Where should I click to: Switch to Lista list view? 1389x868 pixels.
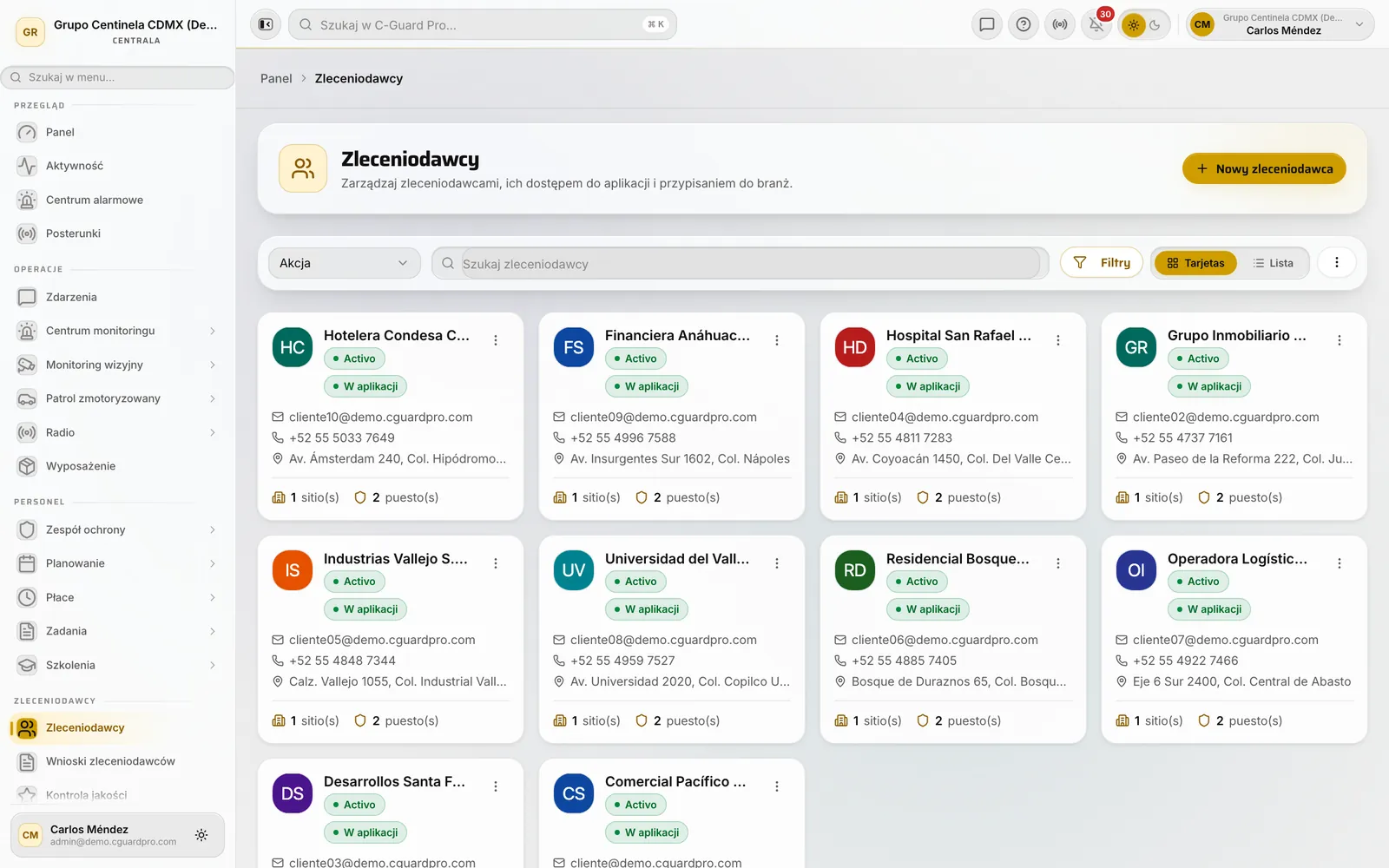point(1273,263)
